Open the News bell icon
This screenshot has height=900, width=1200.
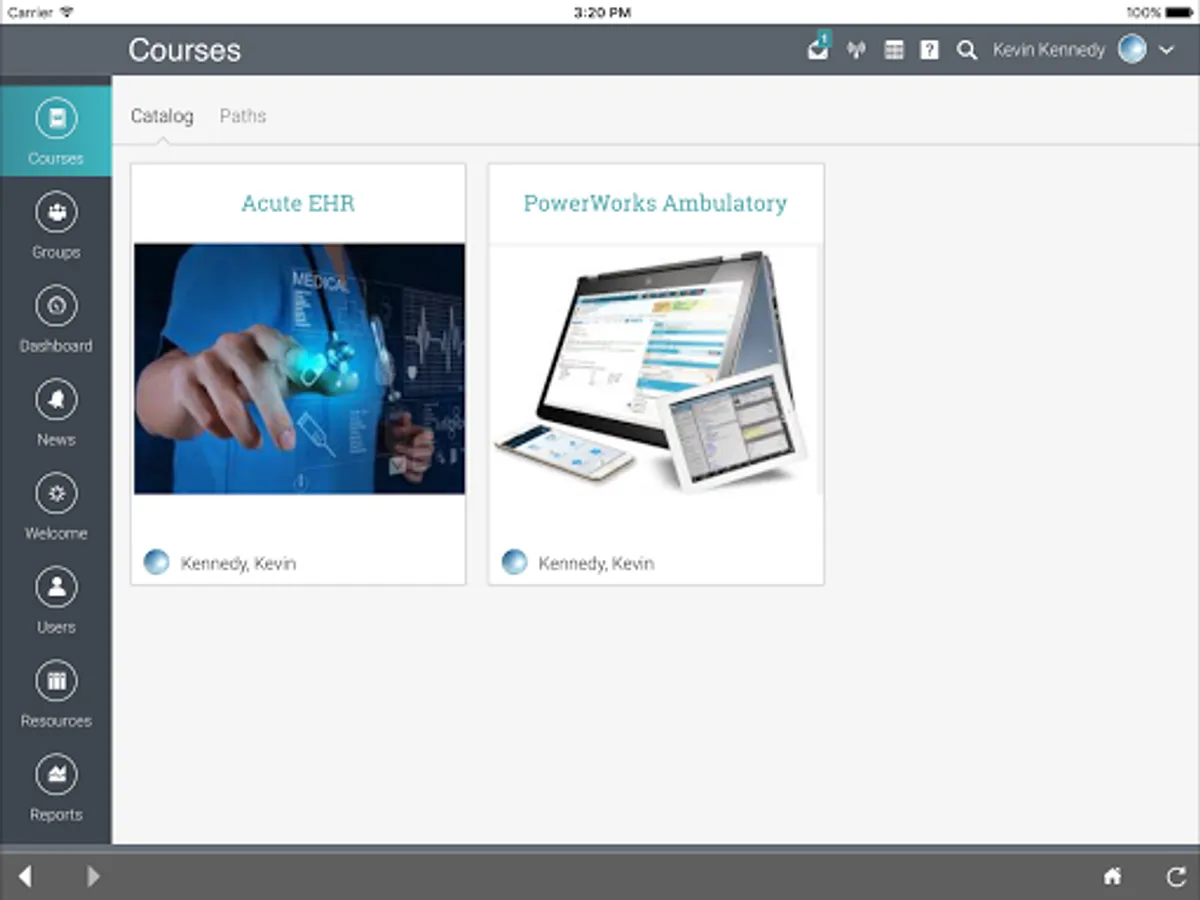click(56, 400)
